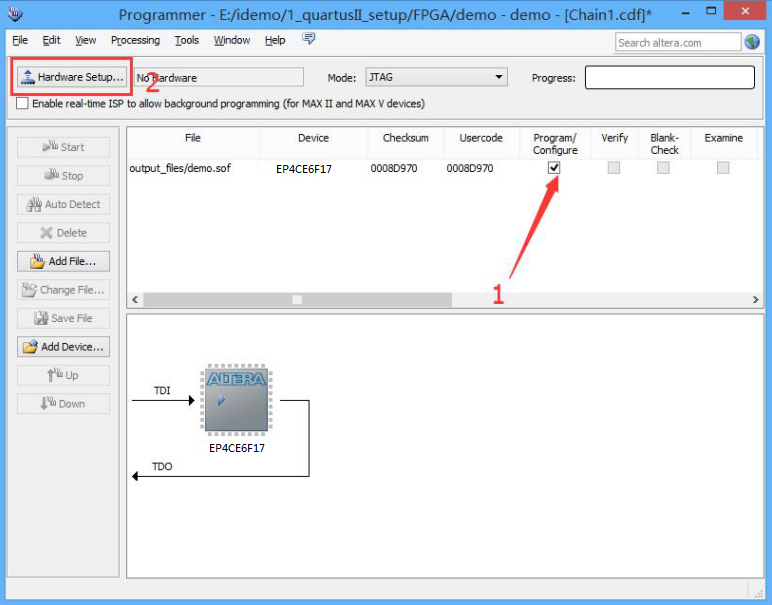Click the Progress bar field
The width and height of the screenshot is (772, 605).
[669, 77]
